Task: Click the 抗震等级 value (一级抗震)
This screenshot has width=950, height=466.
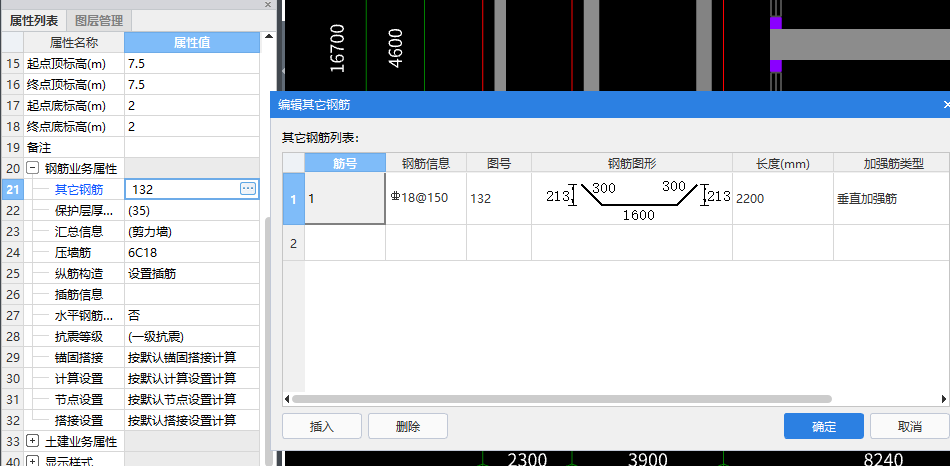Action: (x=192, y=336)
